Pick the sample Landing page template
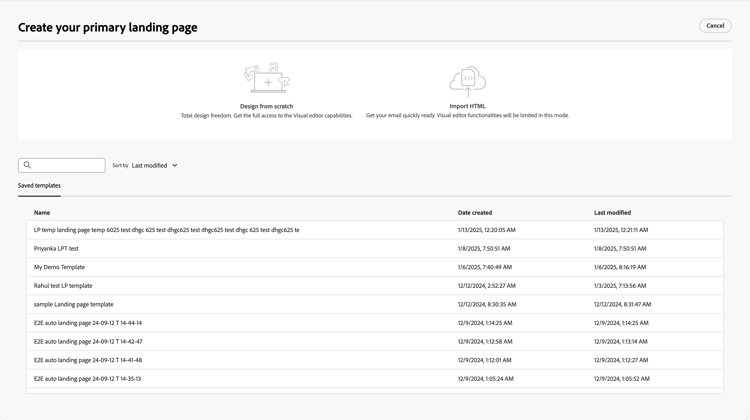This screenshot has height=420, width=750. click(375, 305)
